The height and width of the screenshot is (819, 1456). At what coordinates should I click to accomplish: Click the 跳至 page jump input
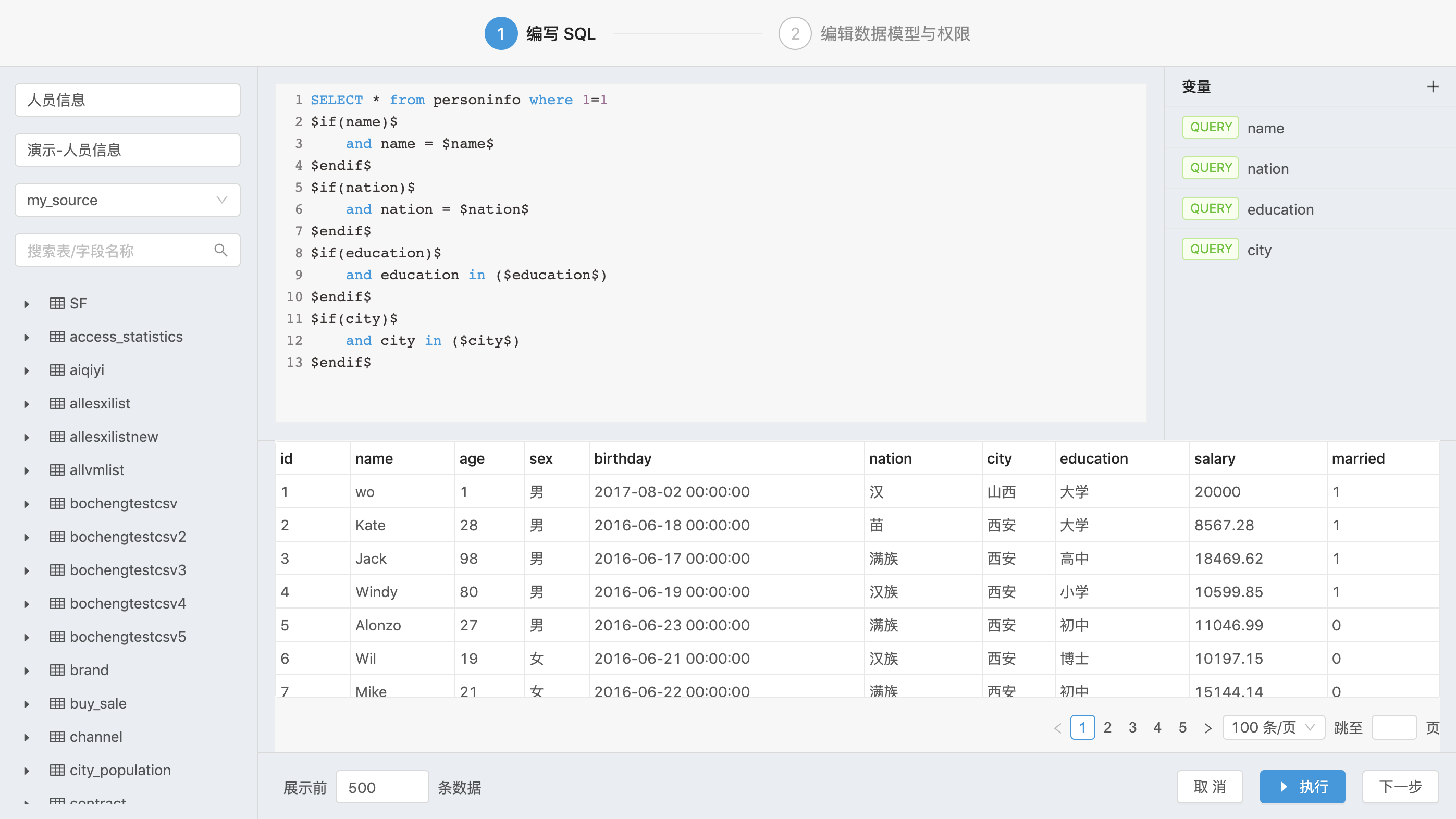[x=1393, y=727]
